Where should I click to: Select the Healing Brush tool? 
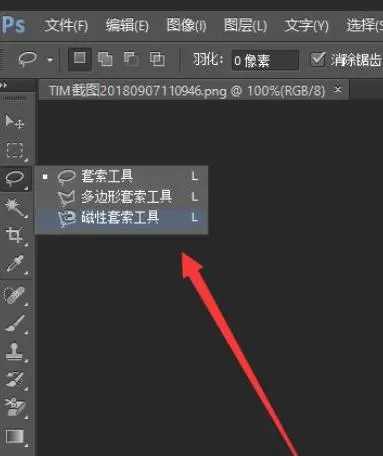click(15, 295)
